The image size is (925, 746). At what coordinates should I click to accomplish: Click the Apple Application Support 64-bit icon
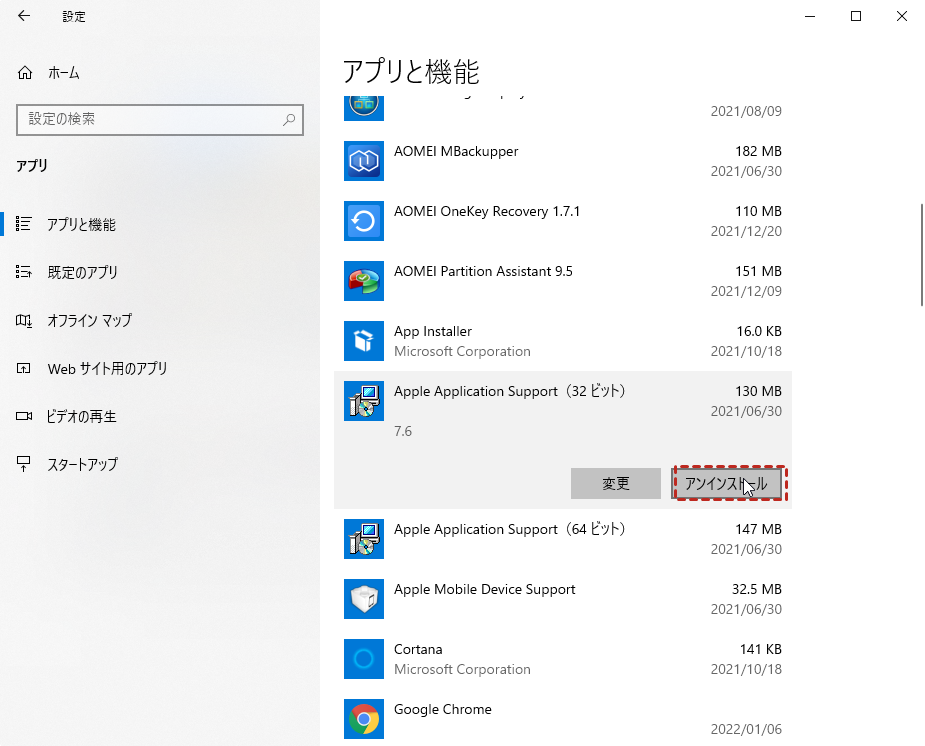point(364,539)
